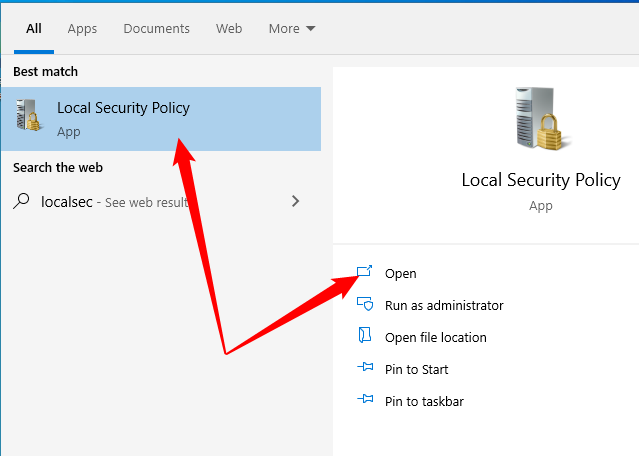Click the Pin to taskbar pin icon
Screen dimensions: 639x456
click(x=365, y=401)
